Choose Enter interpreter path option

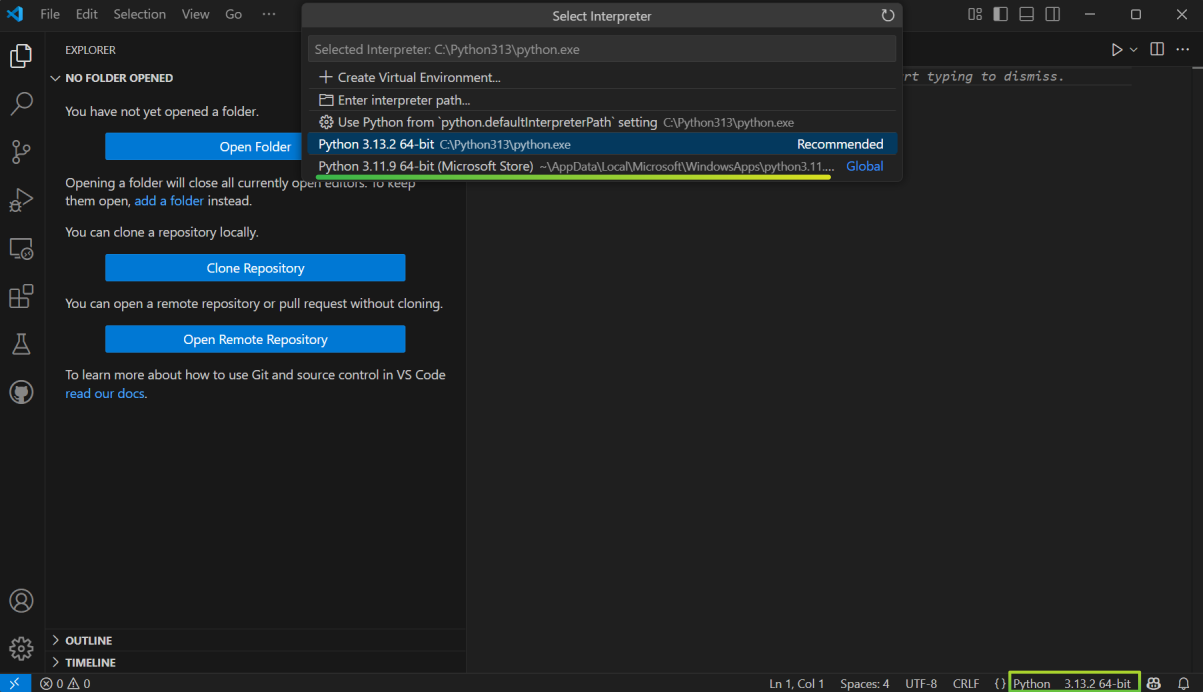click(602, 100)
